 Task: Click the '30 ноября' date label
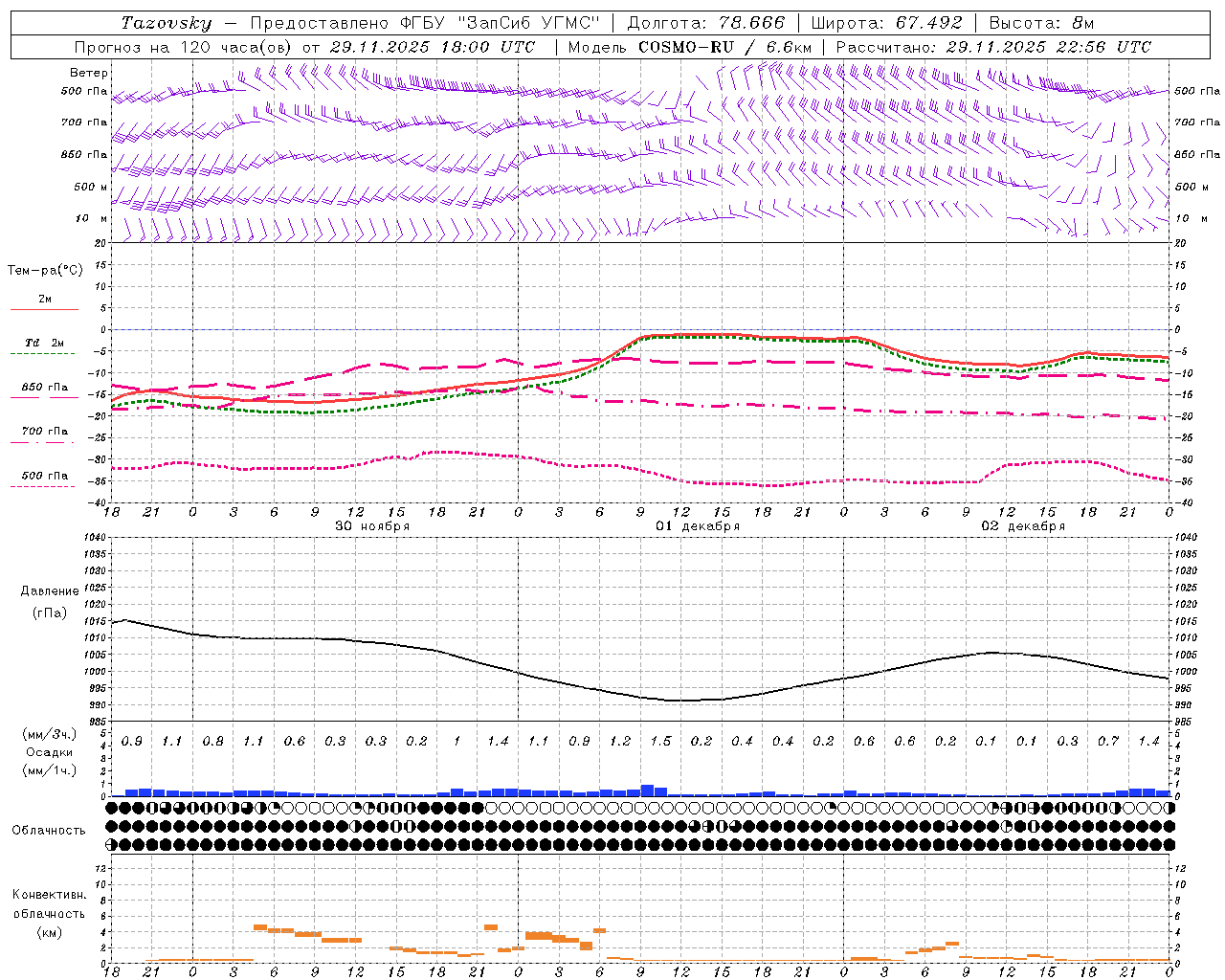tap(372, 526)
